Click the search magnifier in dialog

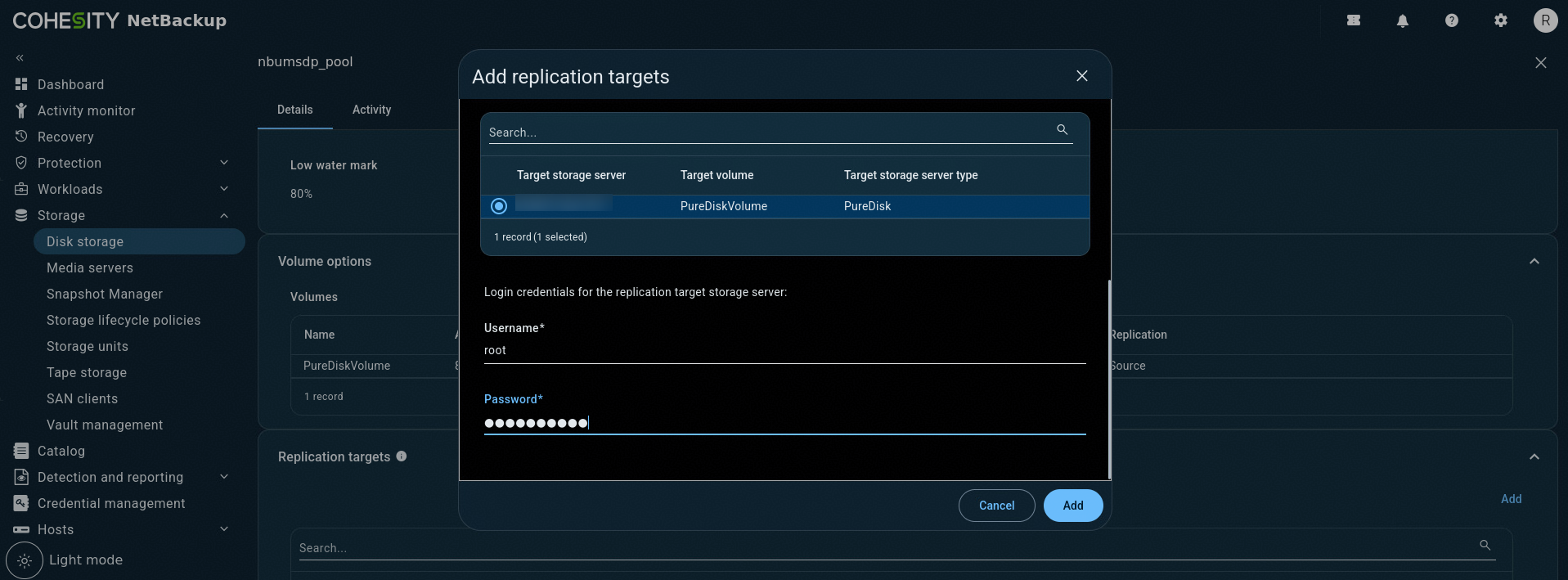click(1063, 129)
